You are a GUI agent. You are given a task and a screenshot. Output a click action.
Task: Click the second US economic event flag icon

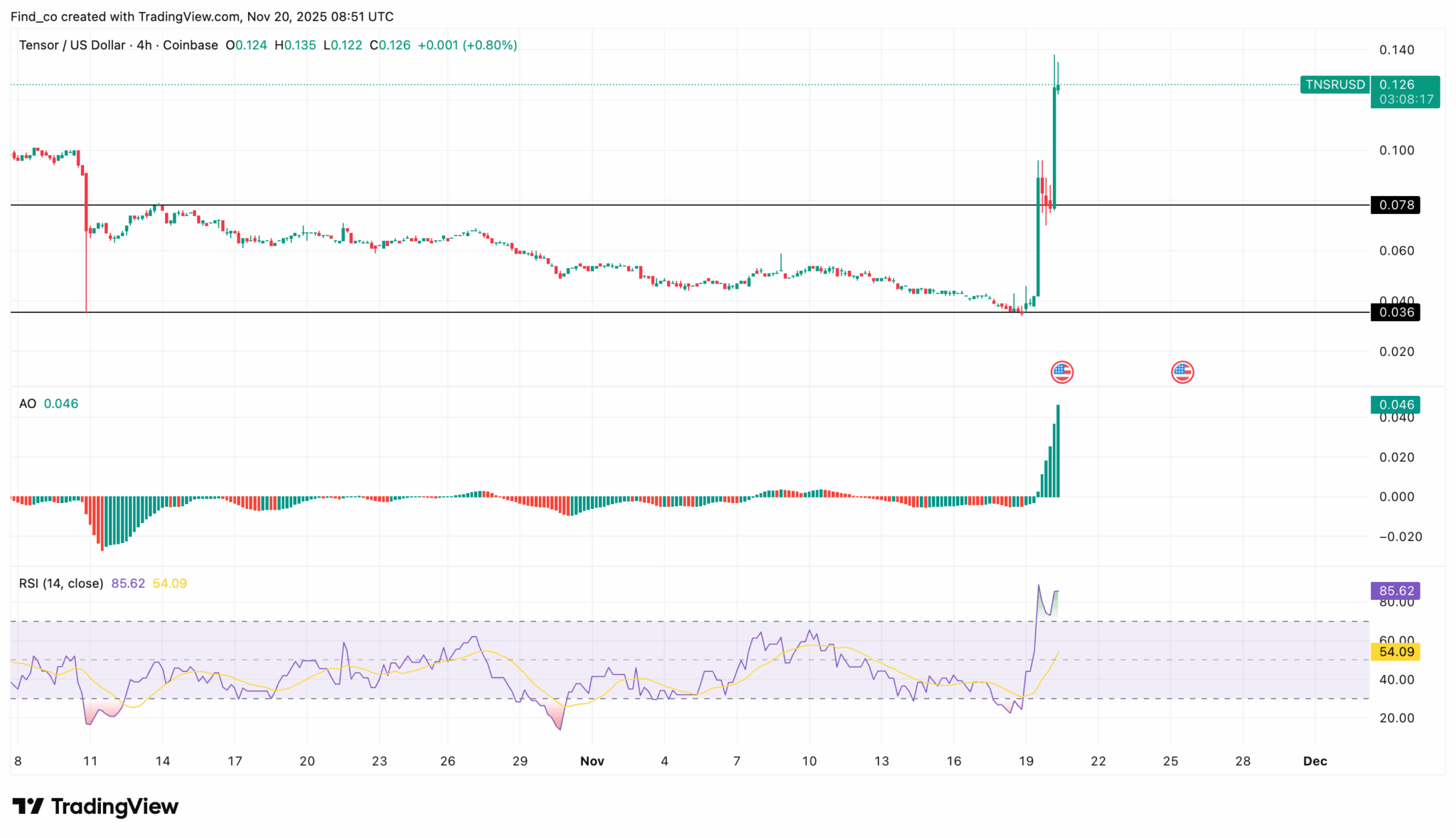(1182, 372)
